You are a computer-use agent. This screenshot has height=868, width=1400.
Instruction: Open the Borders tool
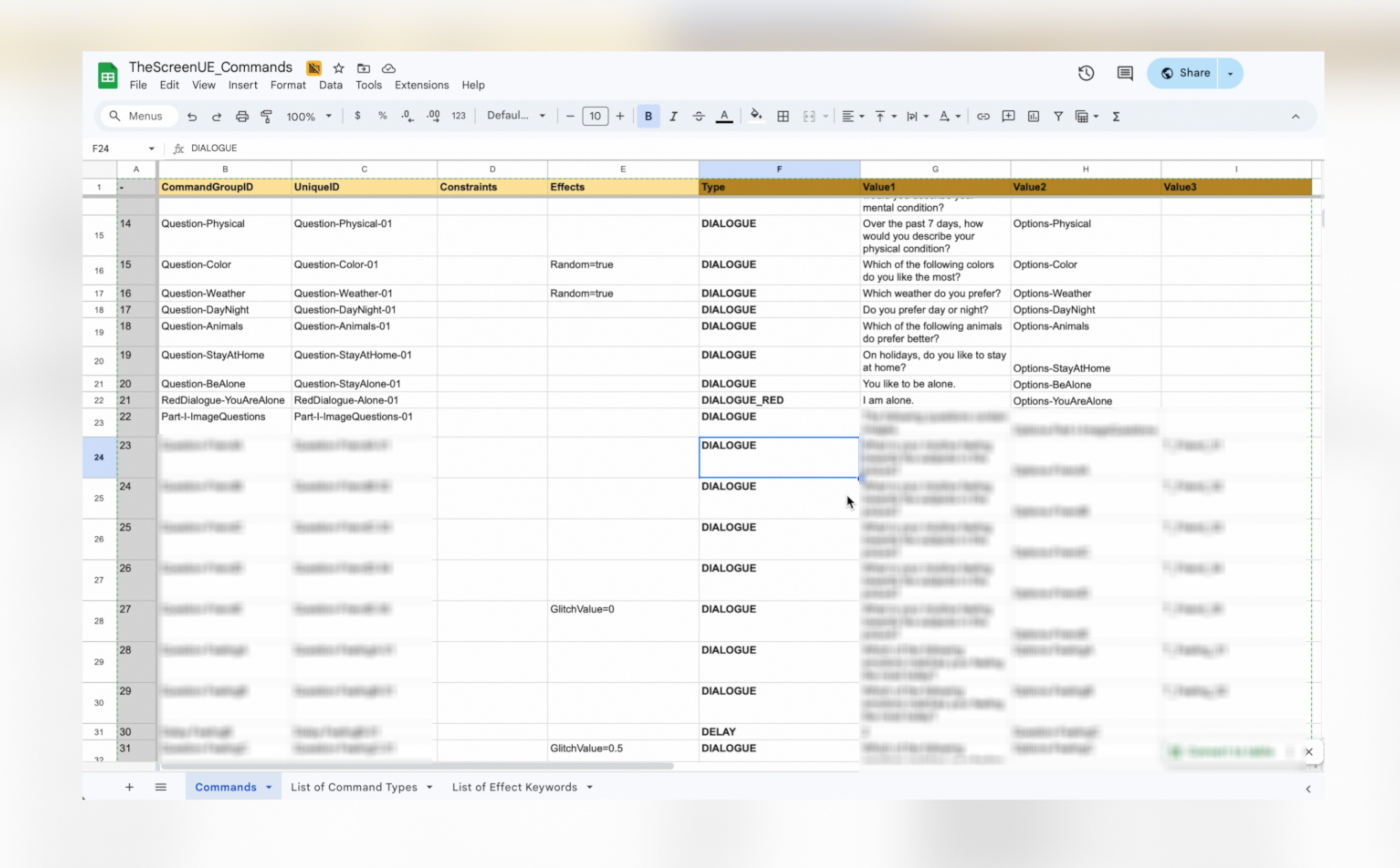tap(783, 116)
